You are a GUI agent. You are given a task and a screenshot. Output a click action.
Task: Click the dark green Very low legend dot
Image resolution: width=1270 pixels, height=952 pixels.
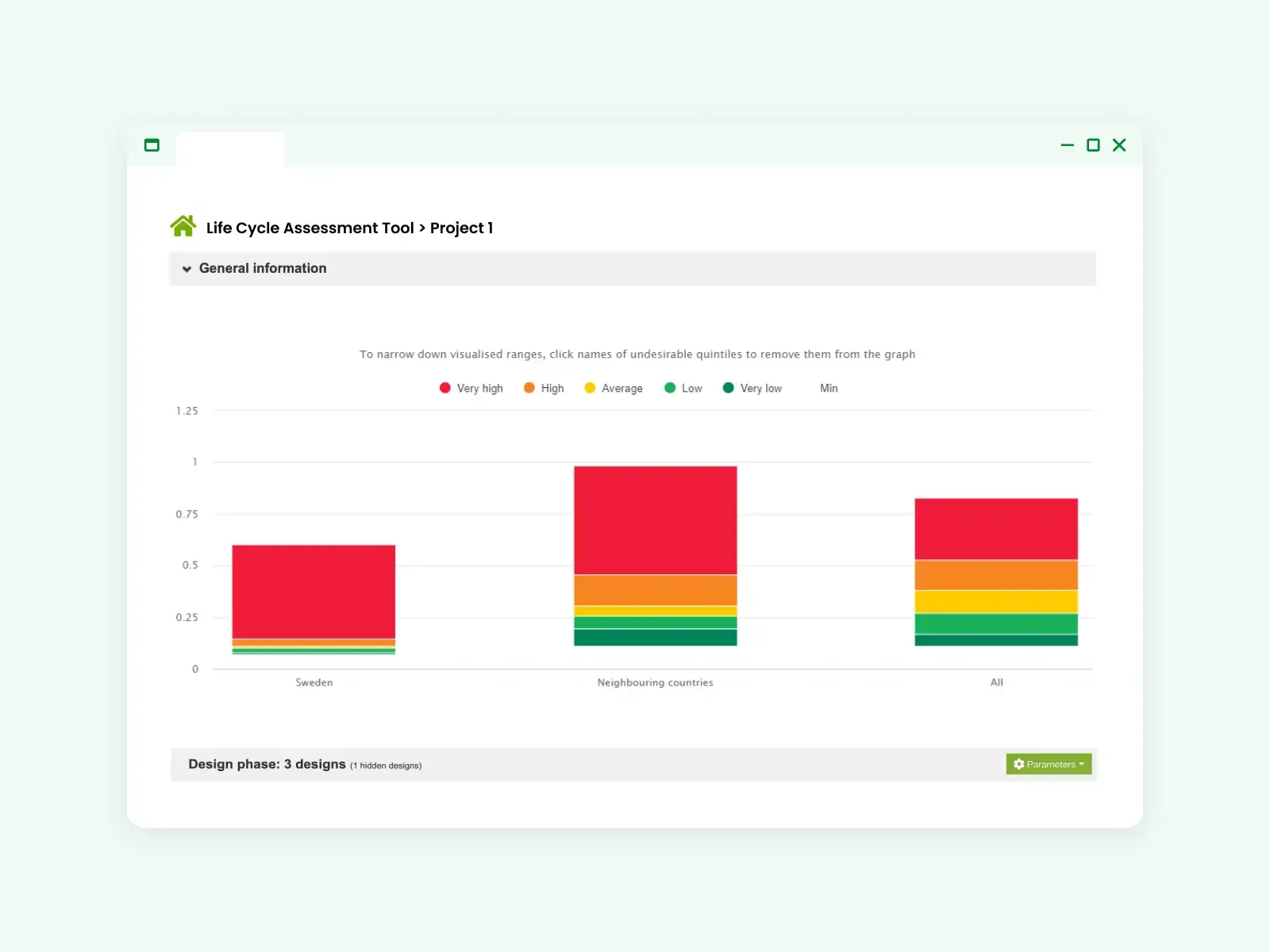727,388
